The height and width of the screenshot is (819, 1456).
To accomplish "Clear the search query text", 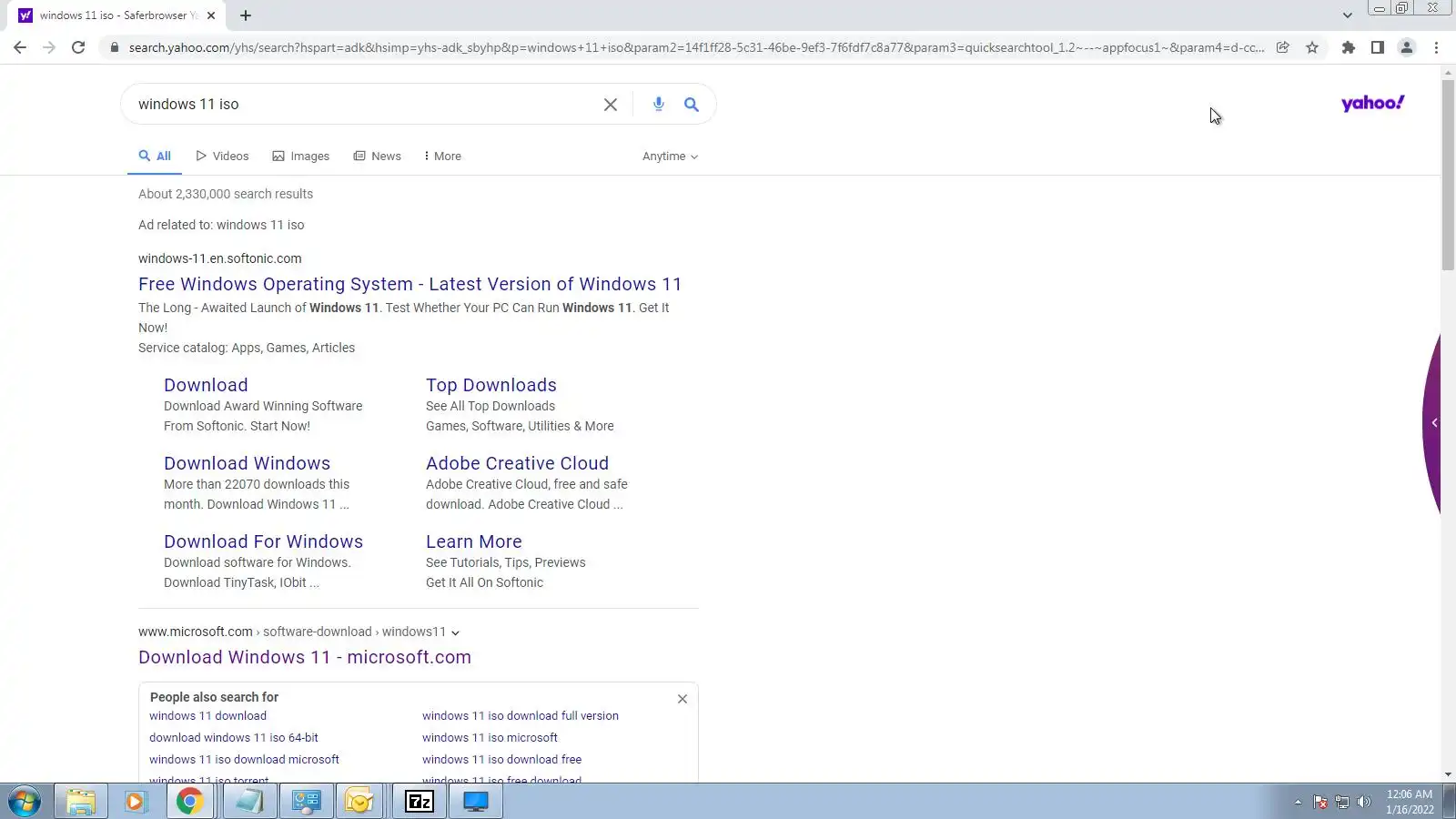I will [x=611, y=105].
